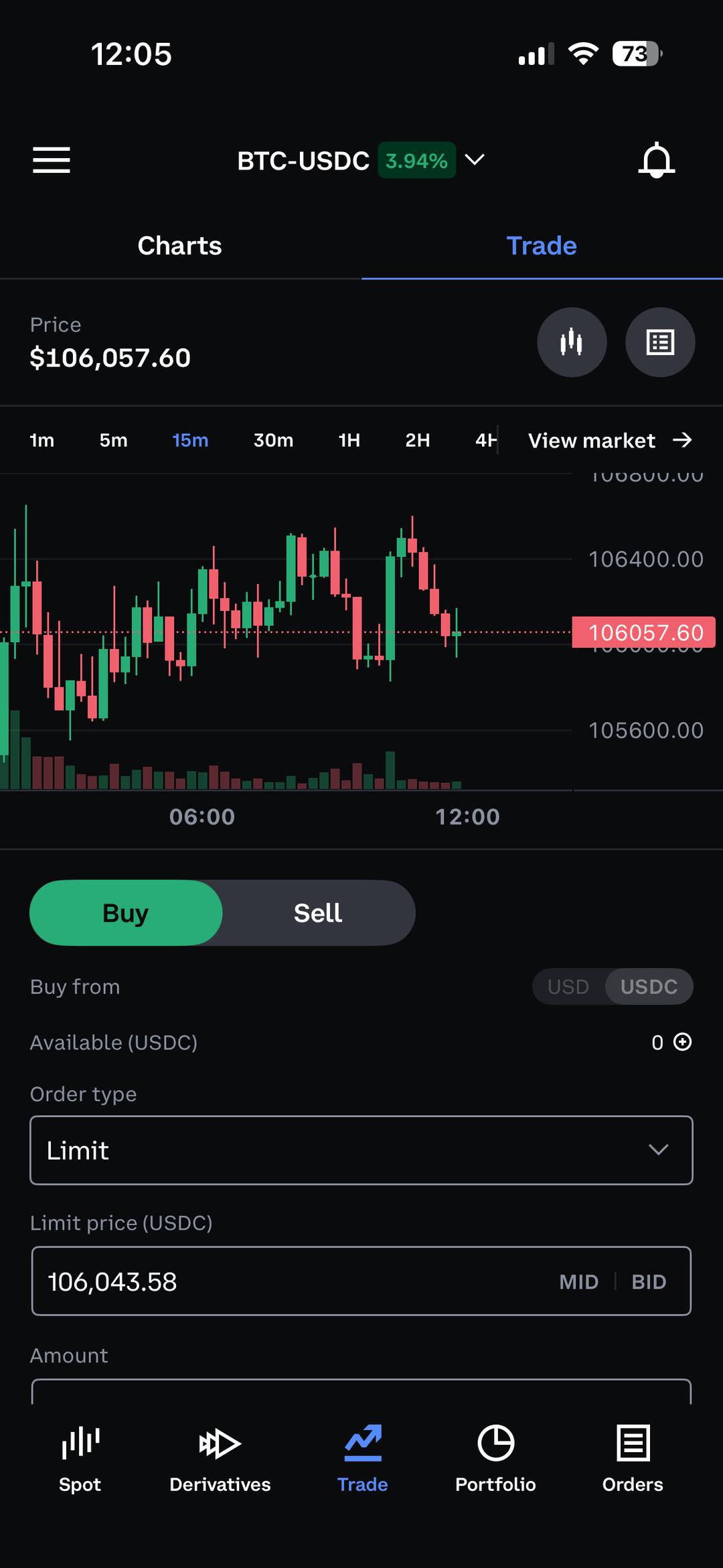Select the Buy side toggle
The image size is (723, 1568).
[126, 913]
